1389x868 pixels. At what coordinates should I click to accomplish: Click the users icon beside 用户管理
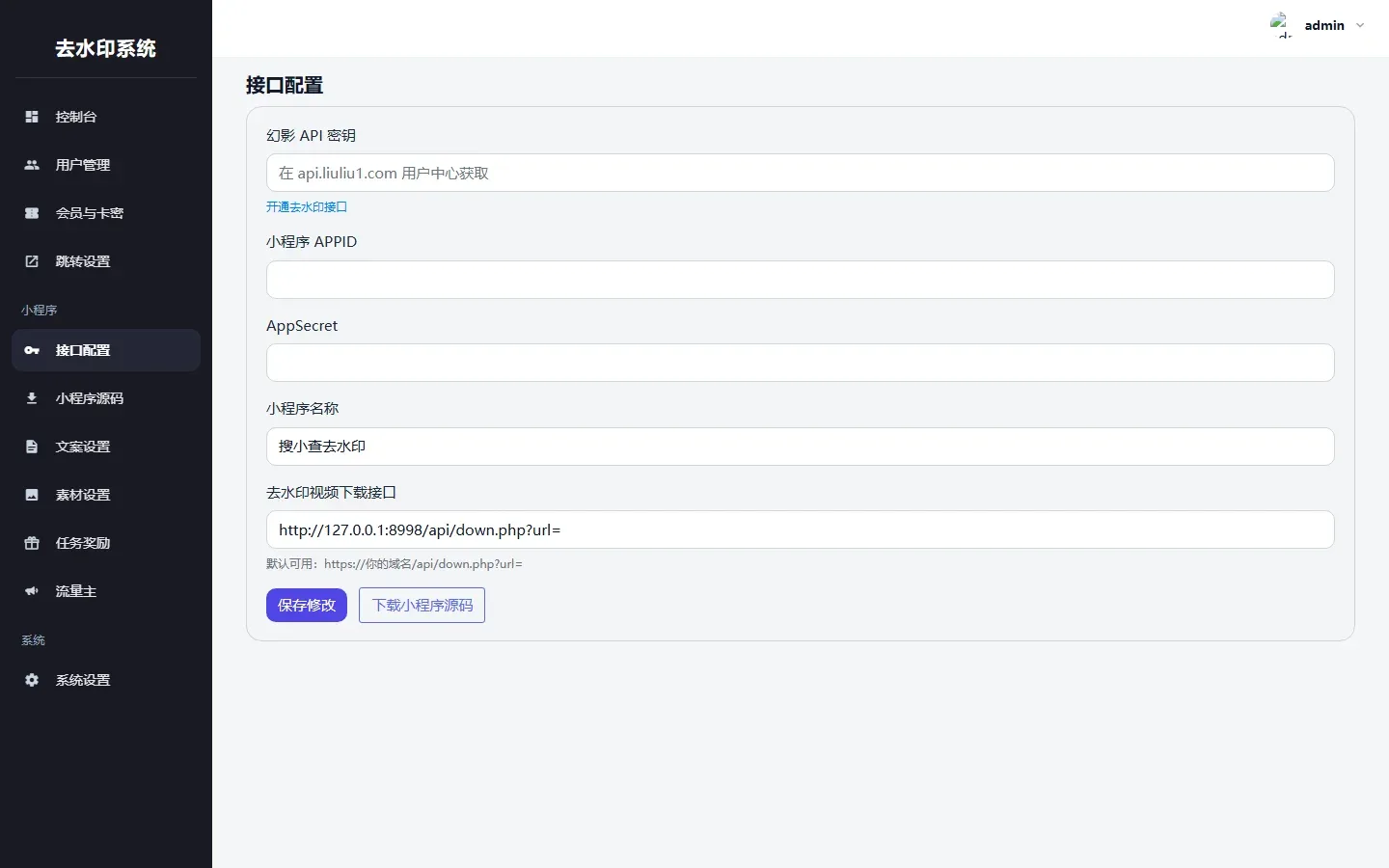32,165
